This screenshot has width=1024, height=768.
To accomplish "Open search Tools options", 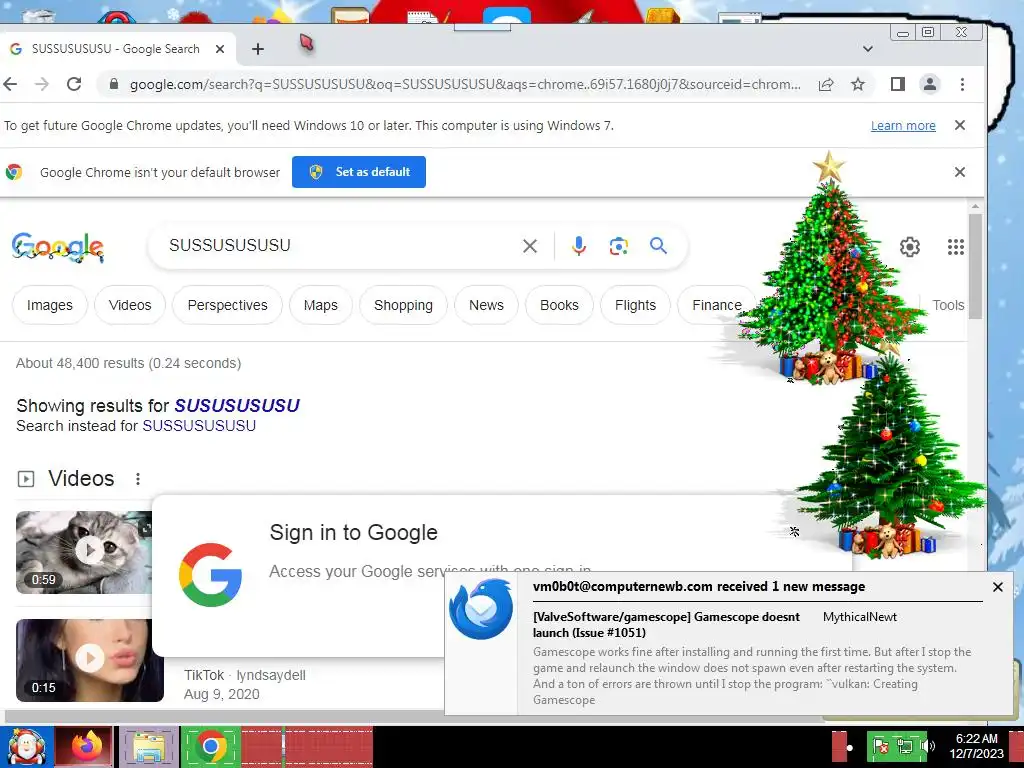I will click(948, 305).
